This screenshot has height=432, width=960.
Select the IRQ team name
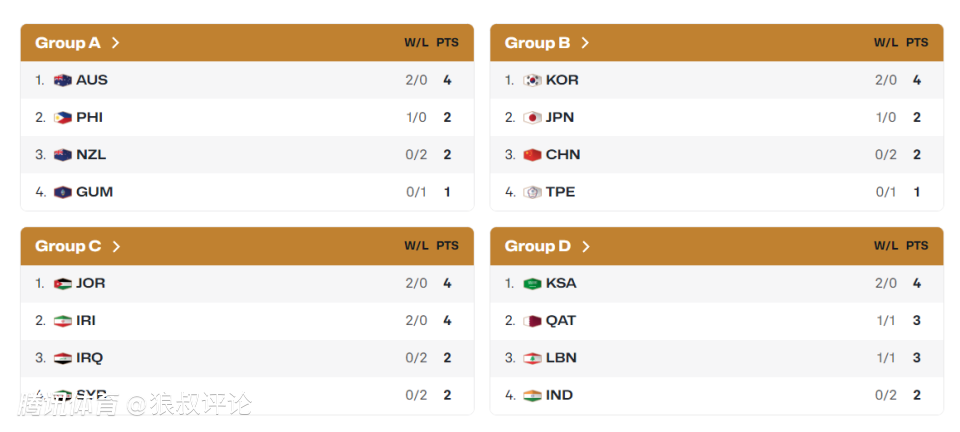point(90,358)
